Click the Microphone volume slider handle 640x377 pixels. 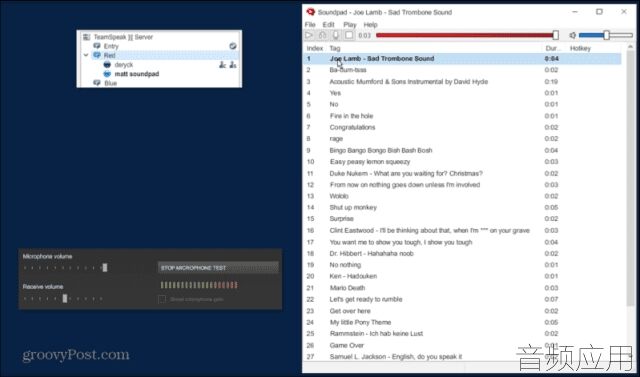[105, 268]
